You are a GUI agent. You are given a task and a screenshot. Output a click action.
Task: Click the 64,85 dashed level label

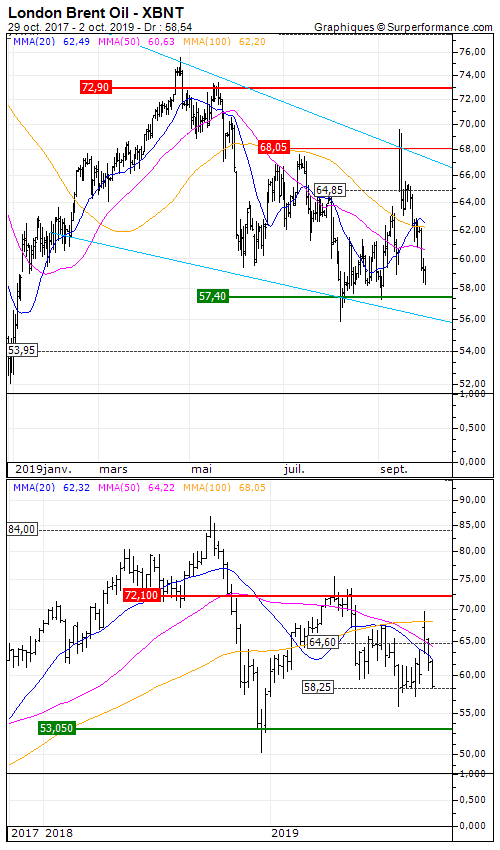coord(329,190)
